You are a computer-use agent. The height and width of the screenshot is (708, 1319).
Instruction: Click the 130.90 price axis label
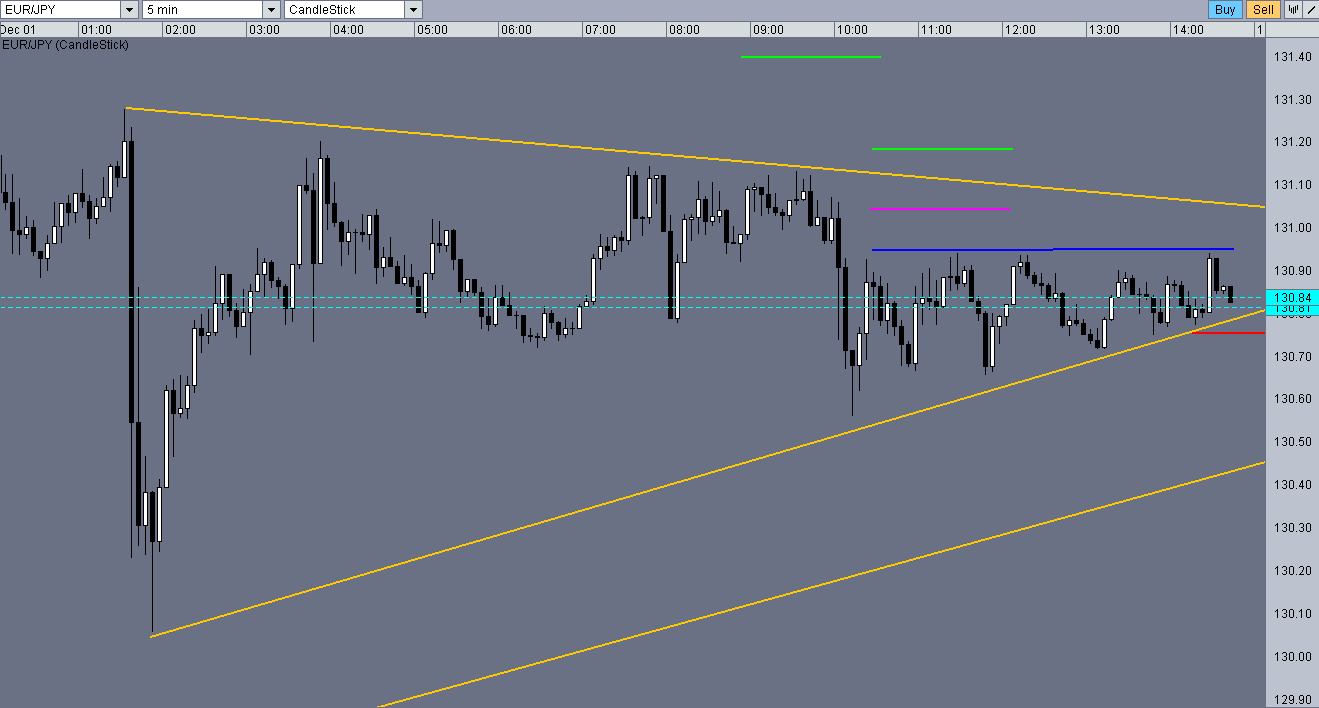tap(1293, 271)
